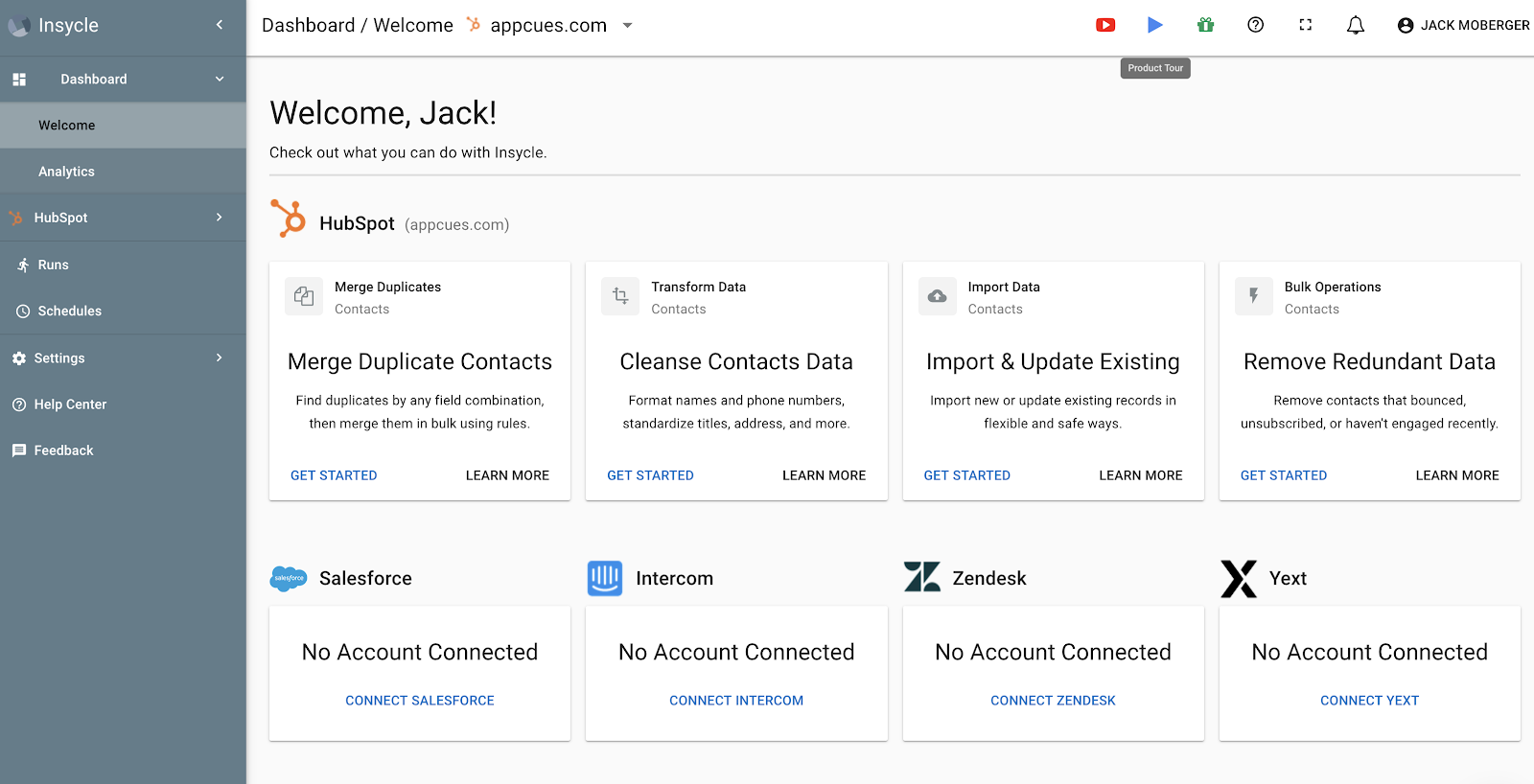The width and height of the screenshot is (1534, 784).
Task: Expand the Settings sidebar submenu chevron
Action: tap(220, 357)
